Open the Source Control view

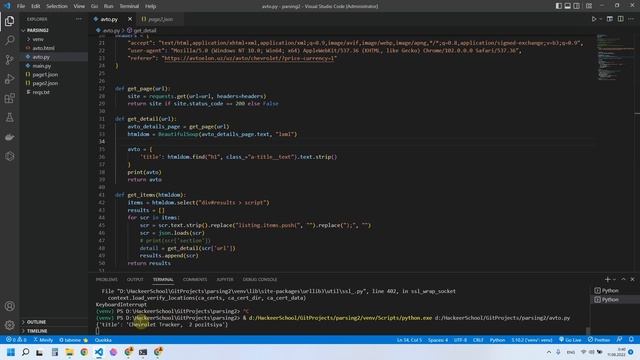tap(9, 60)
